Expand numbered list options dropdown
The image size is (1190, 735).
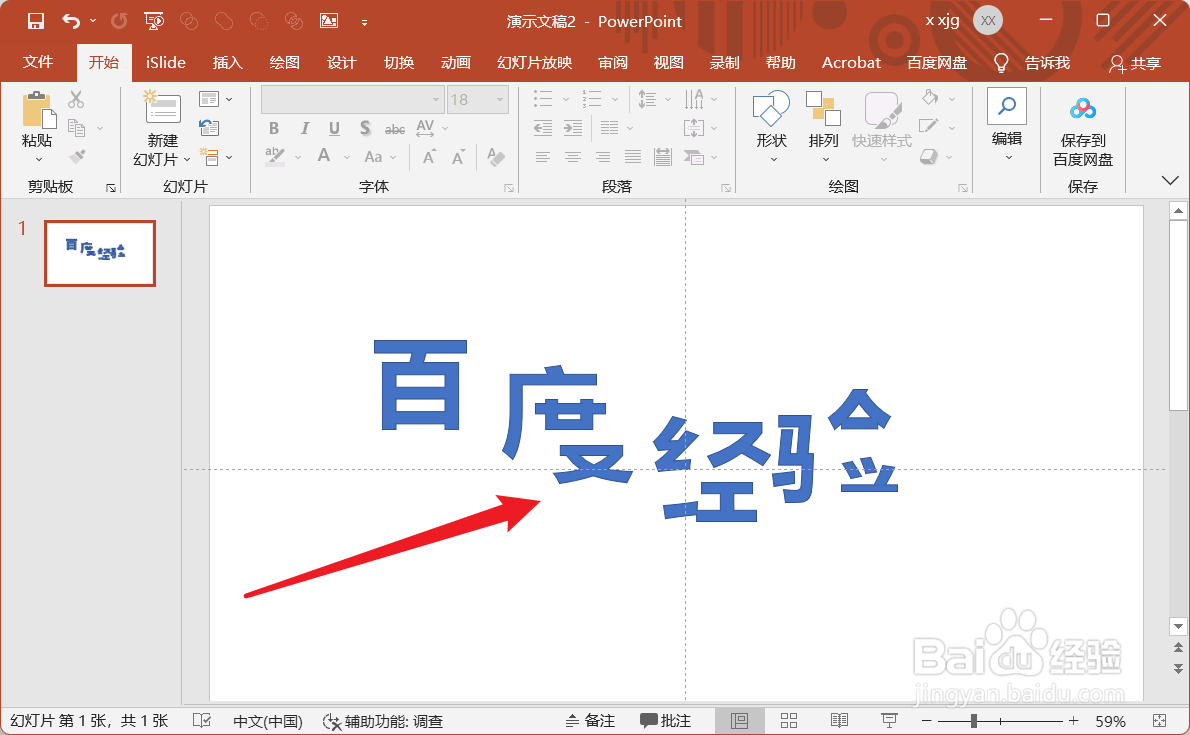(x=615, y=99)
